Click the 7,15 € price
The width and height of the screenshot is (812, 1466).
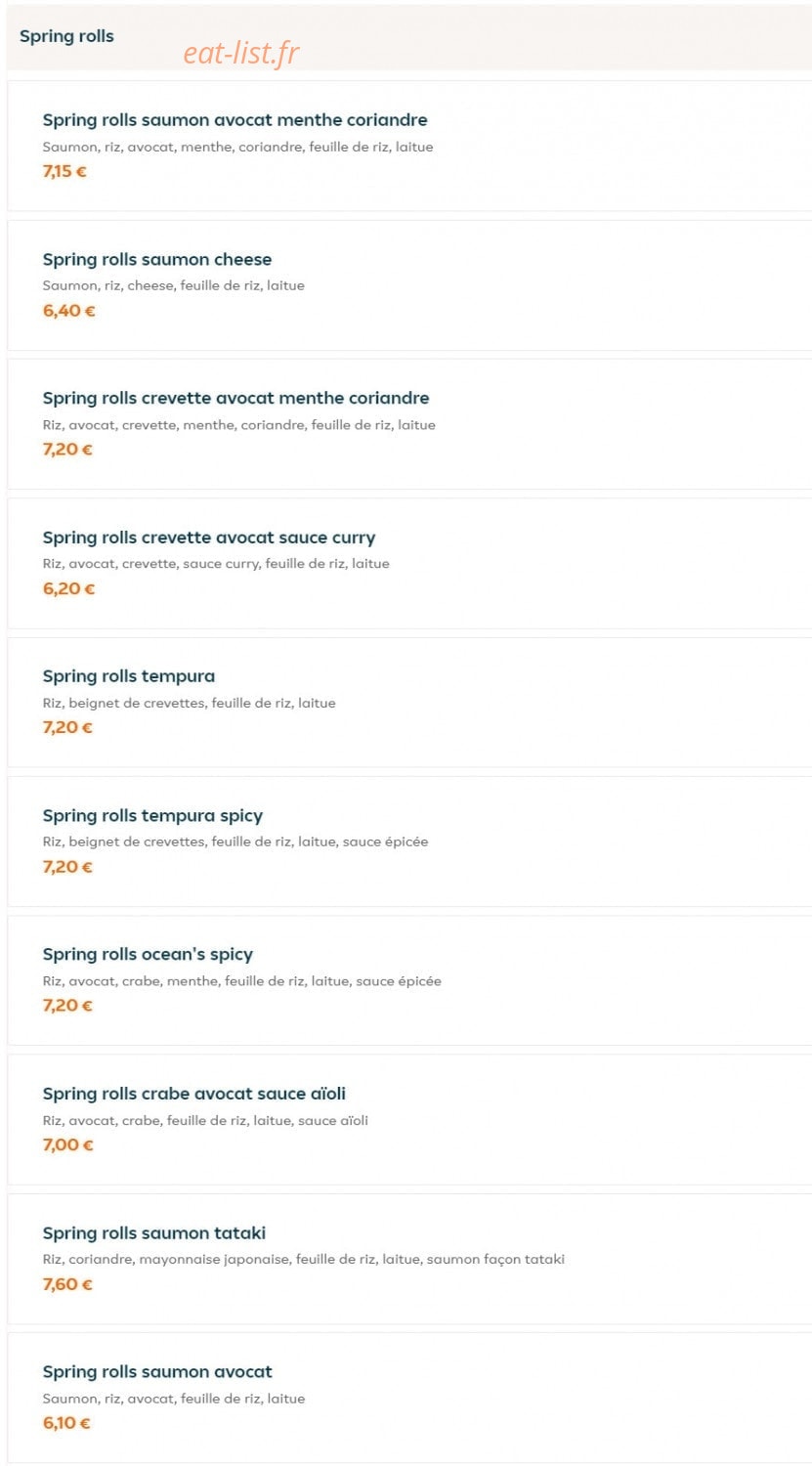(x=64, y=171)
